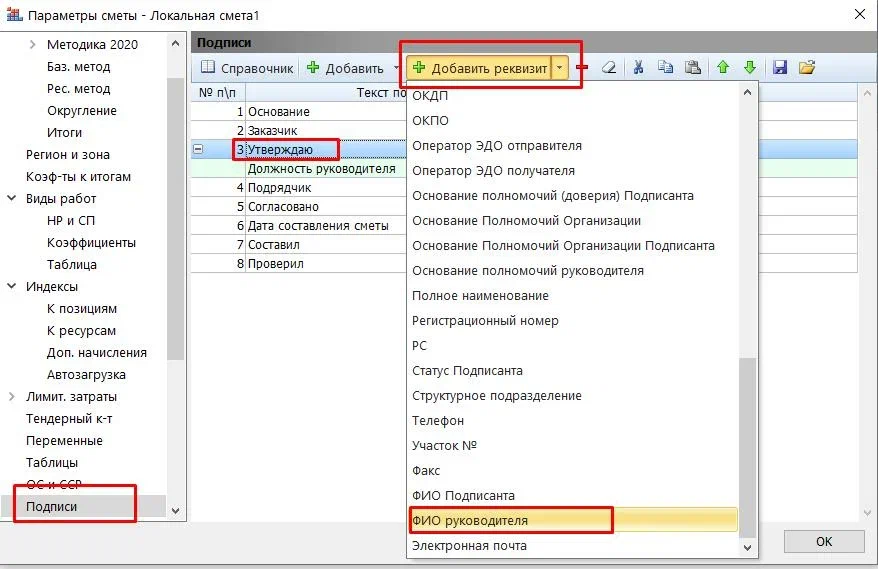Select Должность руководителя sub-row

299,169
